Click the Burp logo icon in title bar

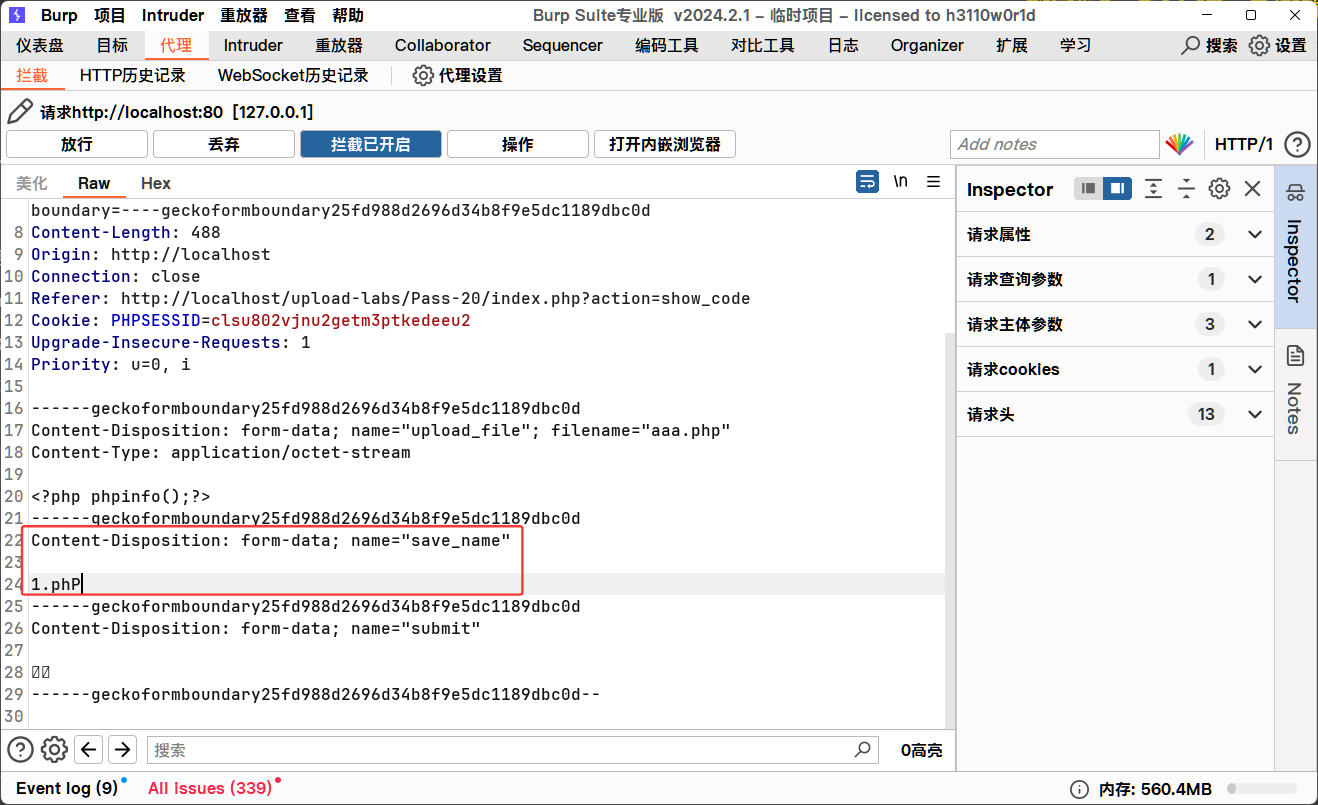pos(17,15)
